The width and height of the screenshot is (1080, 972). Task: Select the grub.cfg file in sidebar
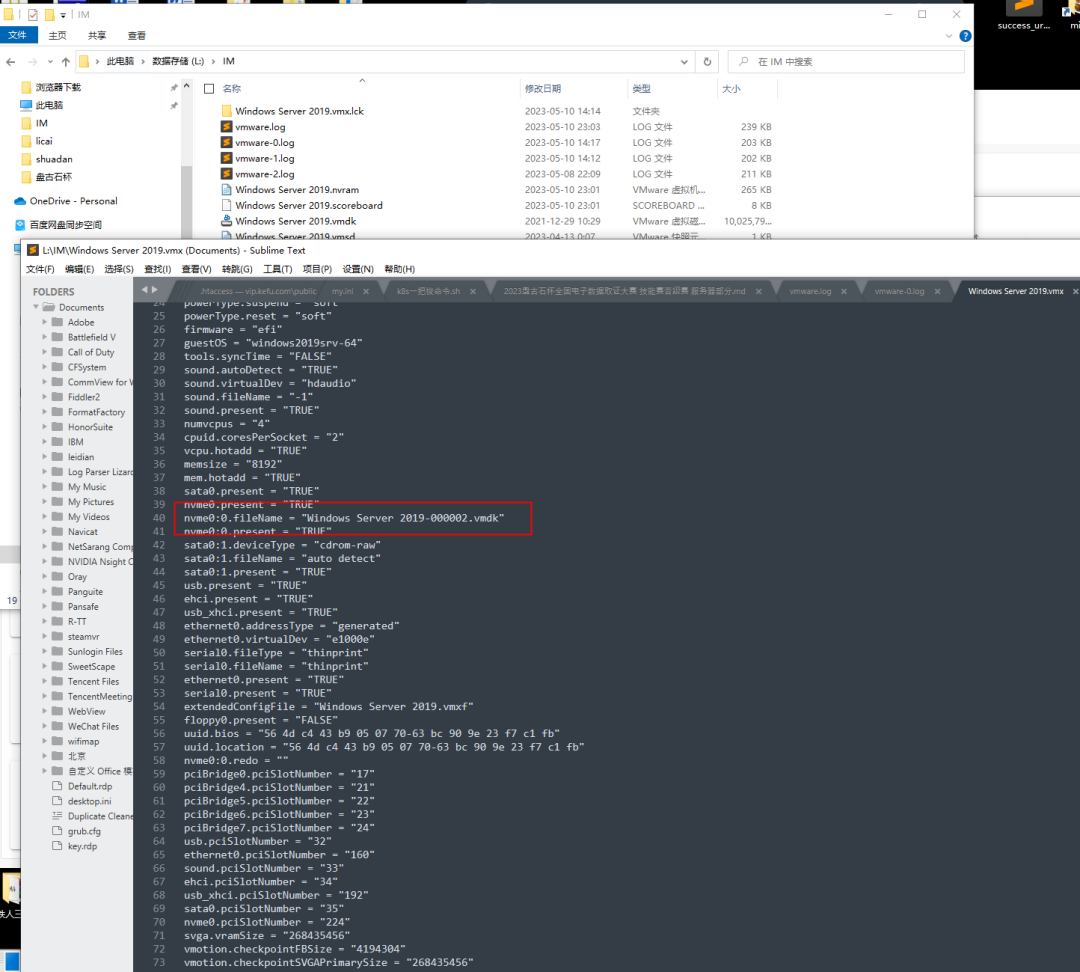[84, 831]
